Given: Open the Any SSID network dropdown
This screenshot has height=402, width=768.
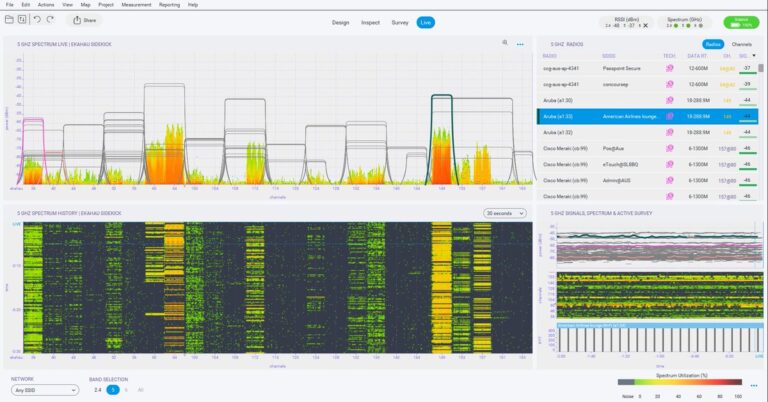Looking at the screenshot, I should (x=45, y=390).
